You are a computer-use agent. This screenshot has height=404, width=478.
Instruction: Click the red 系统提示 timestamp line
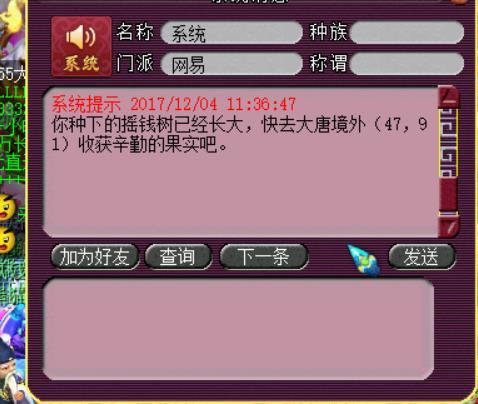pyautogui.click(x=174, y=104)
